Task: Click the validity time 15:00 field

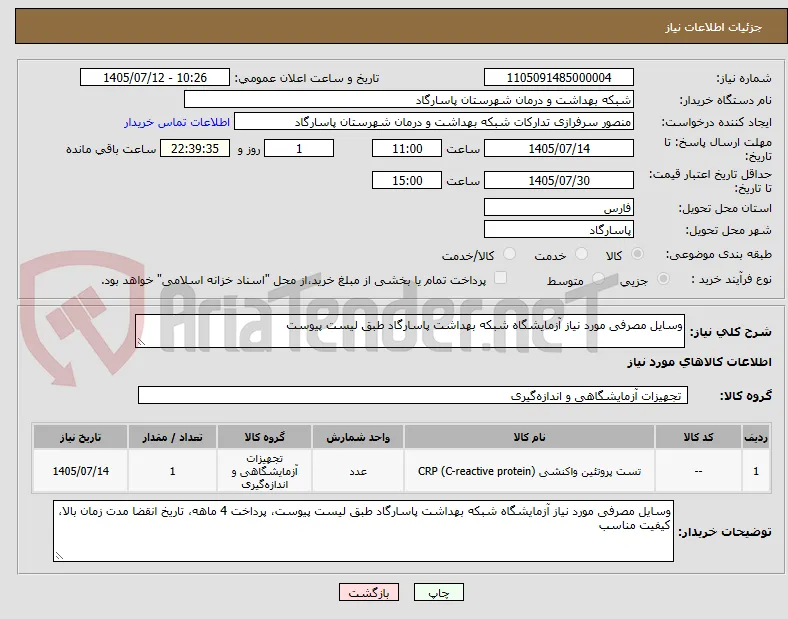Action: [407, 180]
